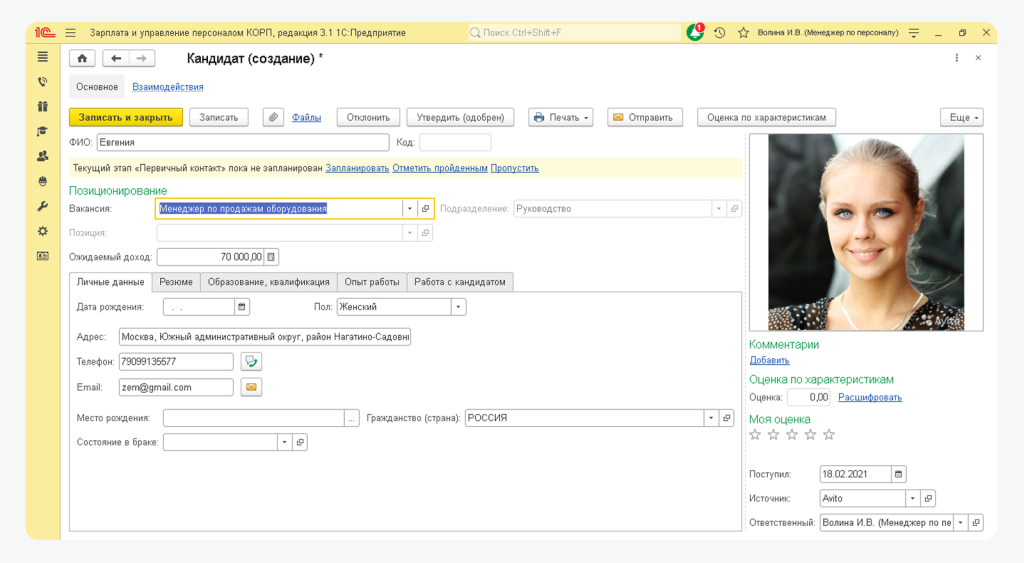1024x563 pixels.
Task: Open the Опыт работы tab
Action: coord(371,282)
